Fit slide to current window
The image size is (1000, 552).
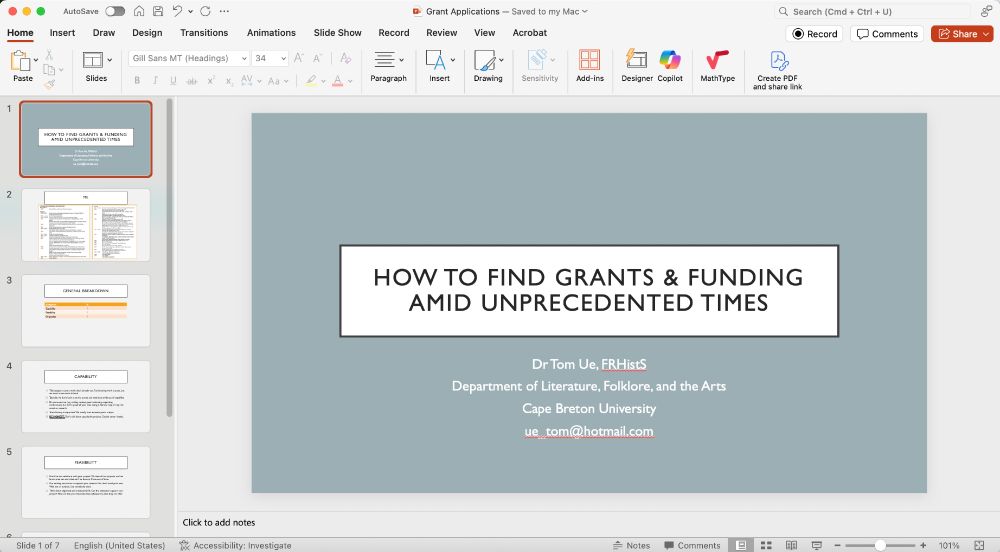979,545
